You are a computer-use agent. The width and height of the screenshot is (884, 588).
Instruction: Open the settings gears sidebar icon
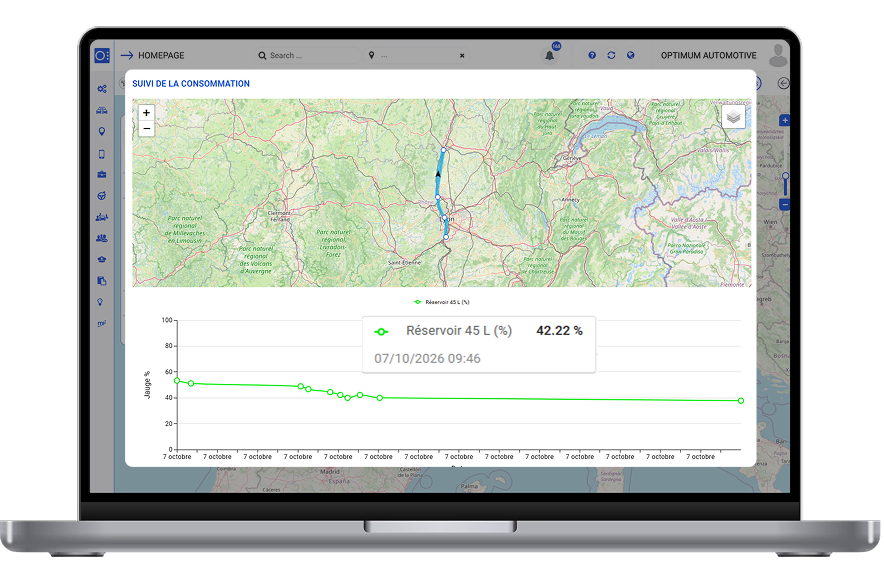pyautogui.click(x=101, y=89)
